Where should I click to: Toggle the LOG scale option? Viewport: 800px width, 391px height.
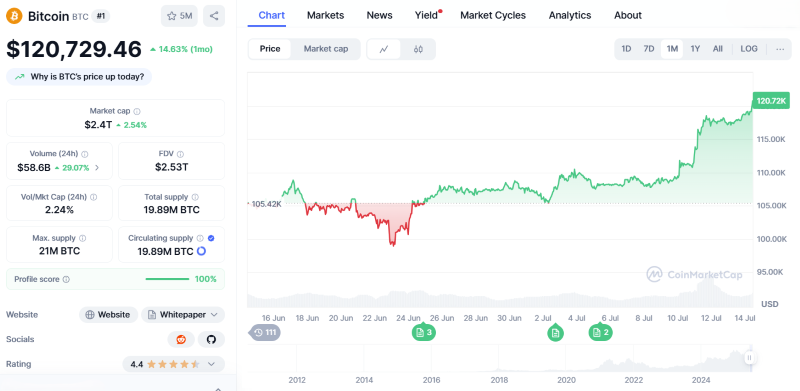pos(749,49)
